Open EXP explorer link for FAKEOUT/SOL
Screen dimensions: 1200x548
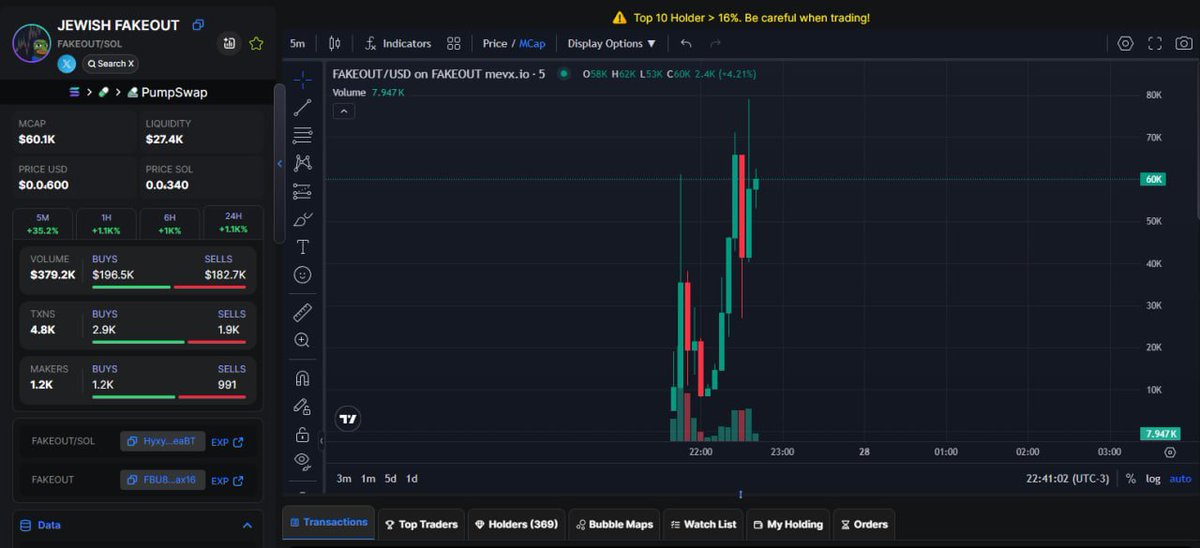227,441
